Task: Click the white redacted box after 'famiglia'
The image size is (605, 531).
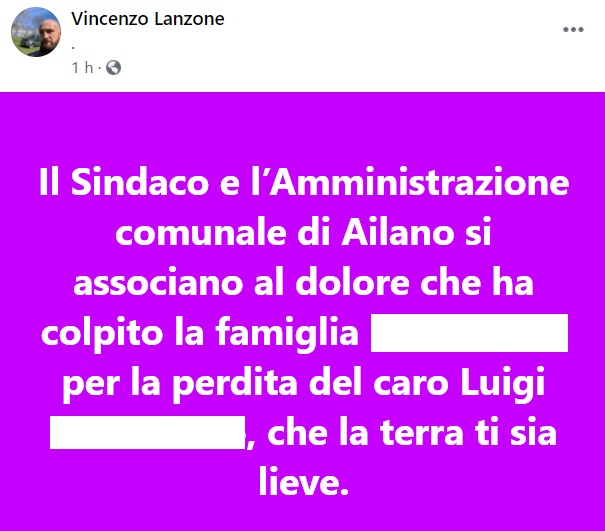Action: (x=469, y=333)
